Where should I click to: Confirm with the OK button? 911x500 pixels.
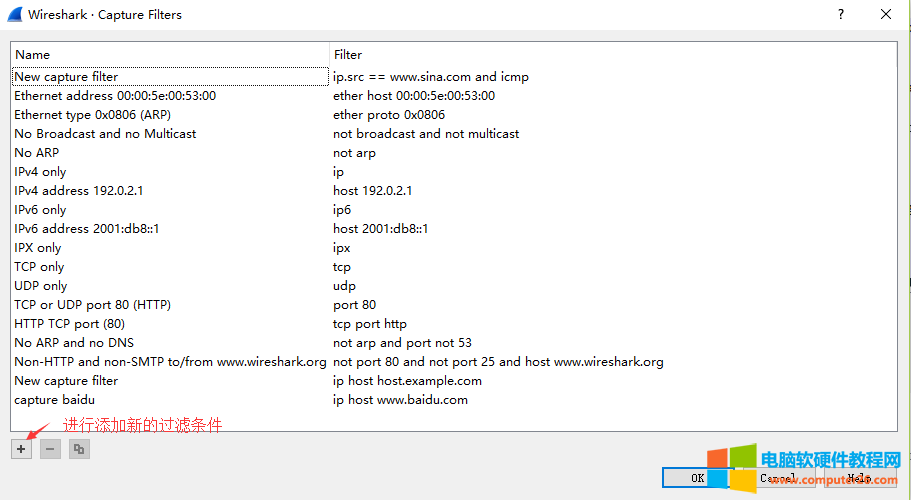click(x=698, y=478)
